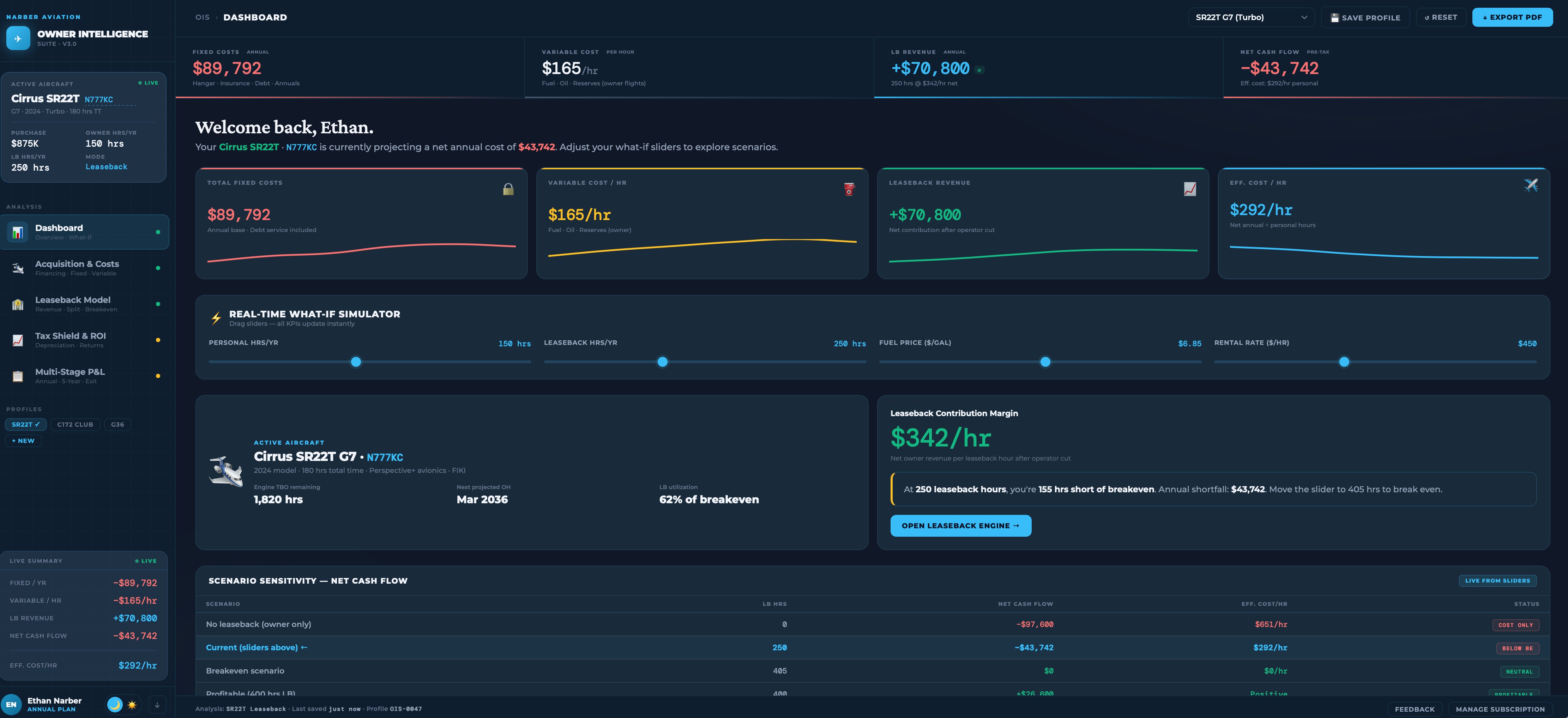This screenshot has width=1568, height=718.
Task: Open the SR22T G7 (Turbo) aircraft dropdown
Action: [1251, 17]
